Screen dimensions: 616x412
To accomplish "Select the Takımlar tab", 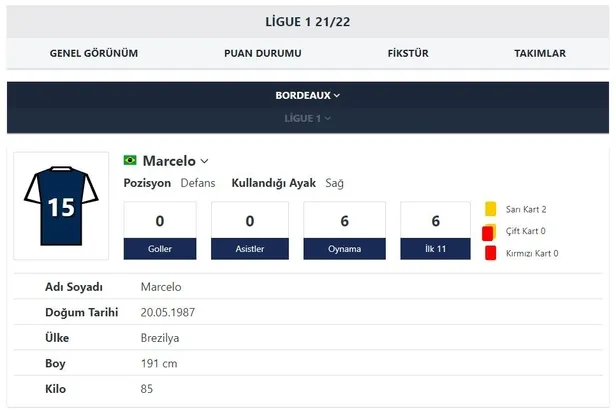I will coord(540,53).
